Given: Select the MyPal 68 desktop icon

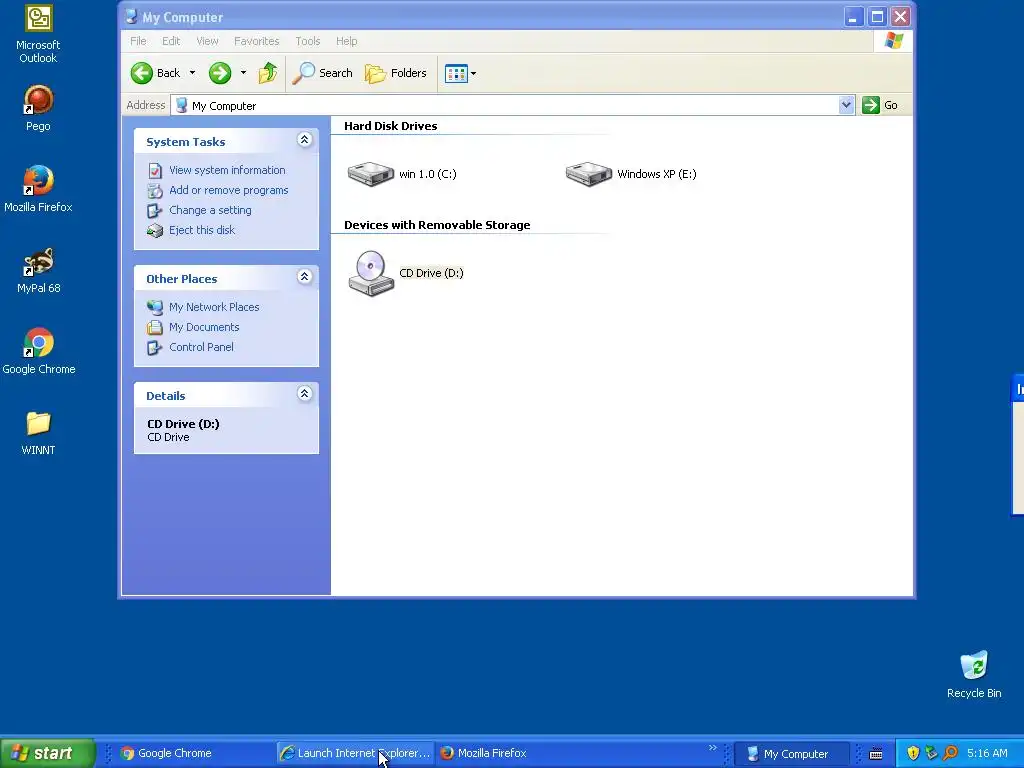Looking at the screenshot, I should tap(39, 270).
